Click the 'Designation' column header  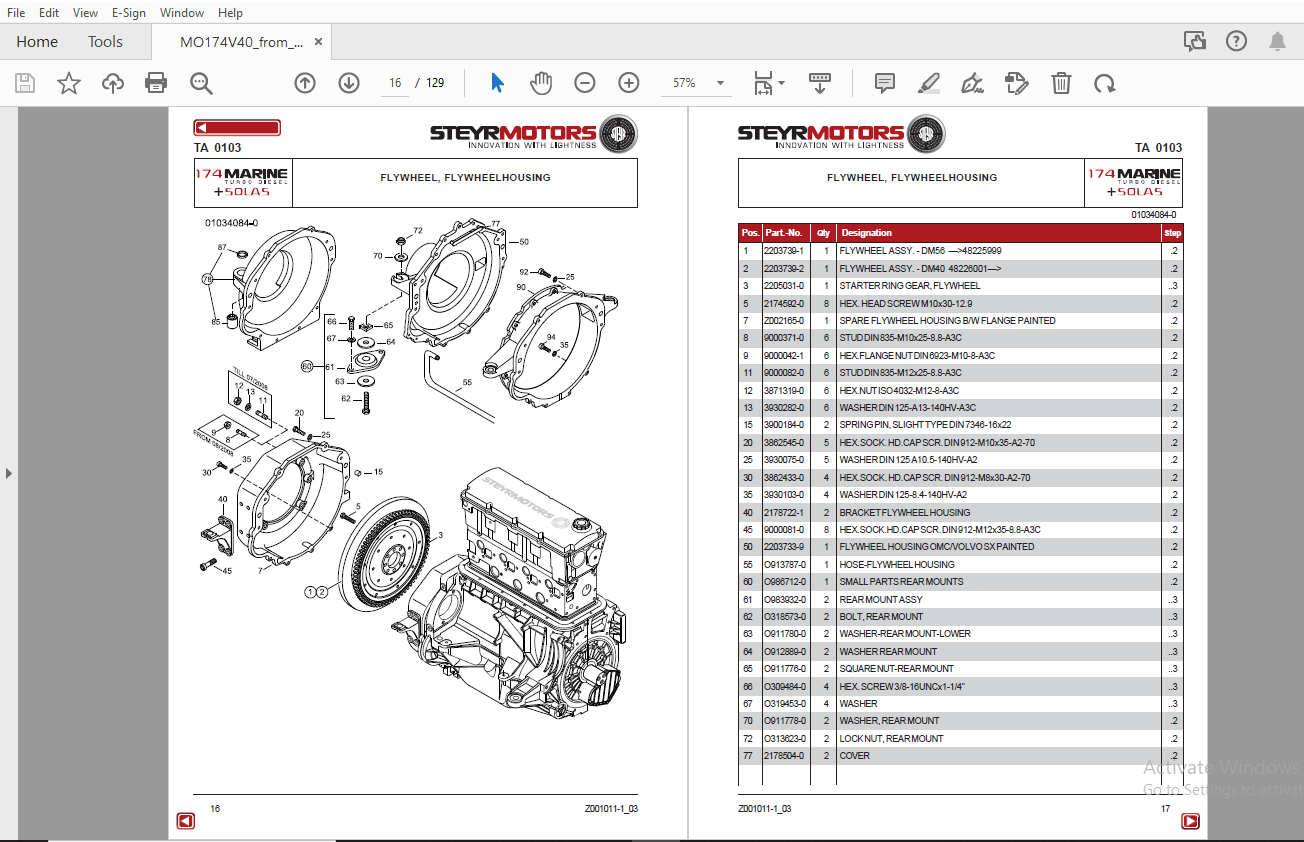(867, 233)
